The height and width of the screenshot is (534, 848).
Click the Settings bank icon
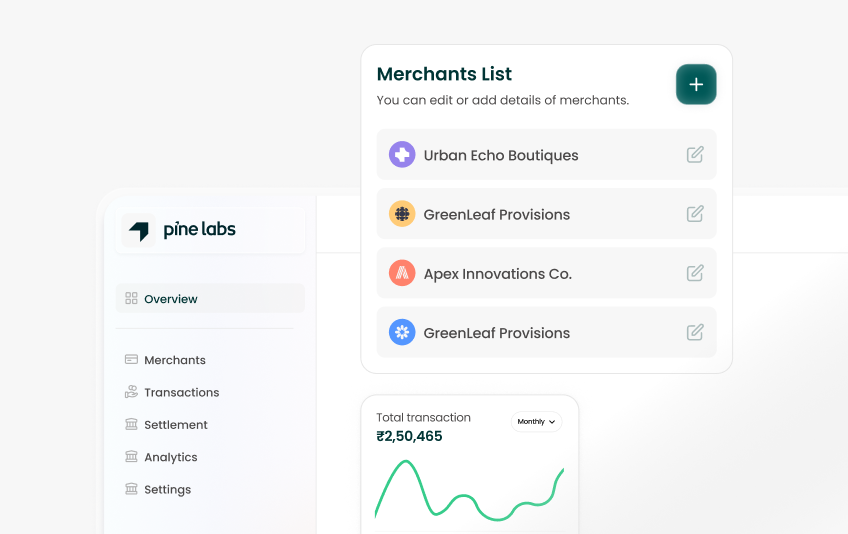(131, 489)
